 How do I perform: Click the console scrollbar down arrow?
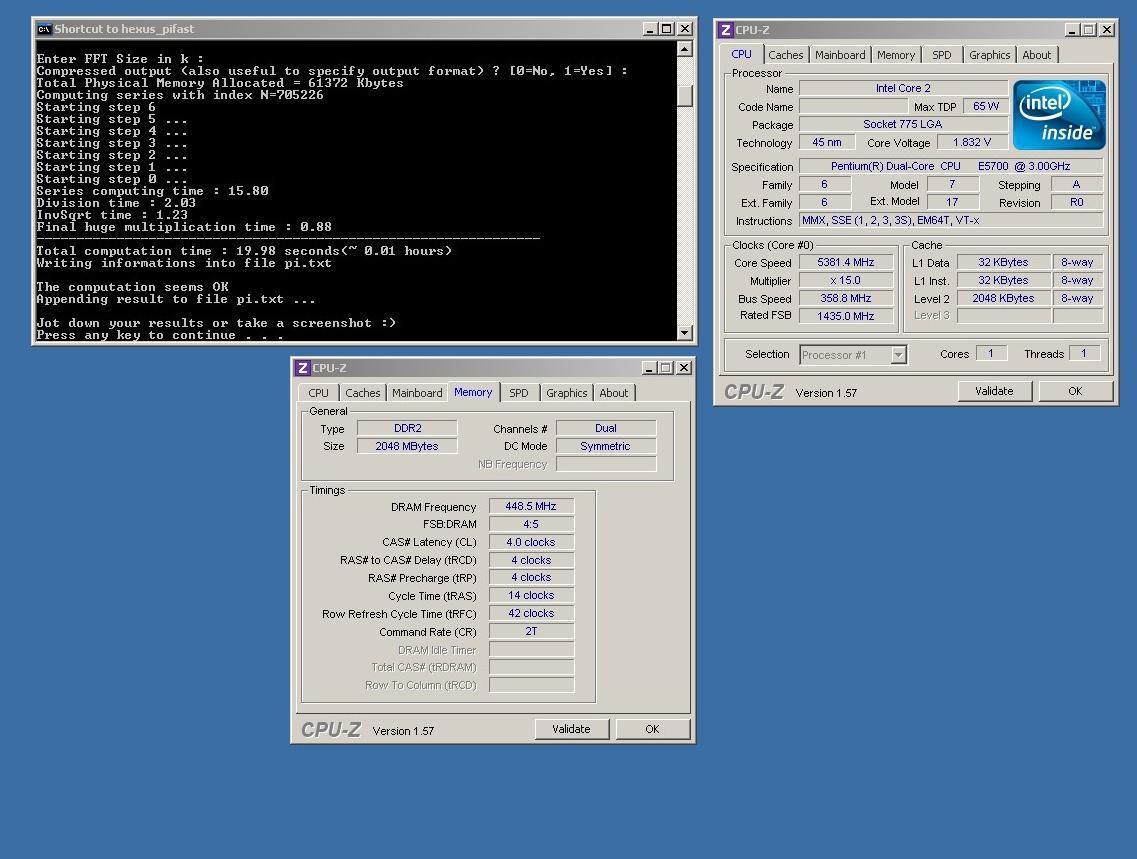(x=685, y=333)
